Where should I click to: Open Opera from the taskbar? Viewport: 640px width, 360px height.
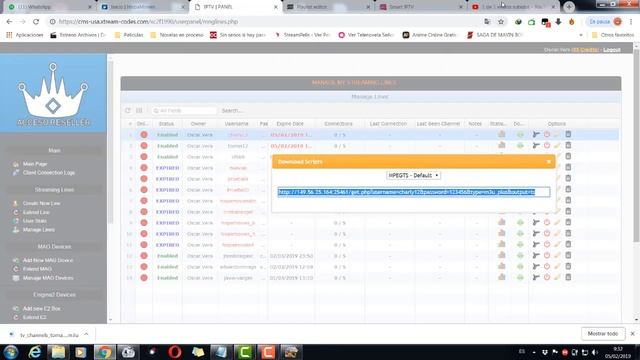pyautogui.click(x=174, y=352)
